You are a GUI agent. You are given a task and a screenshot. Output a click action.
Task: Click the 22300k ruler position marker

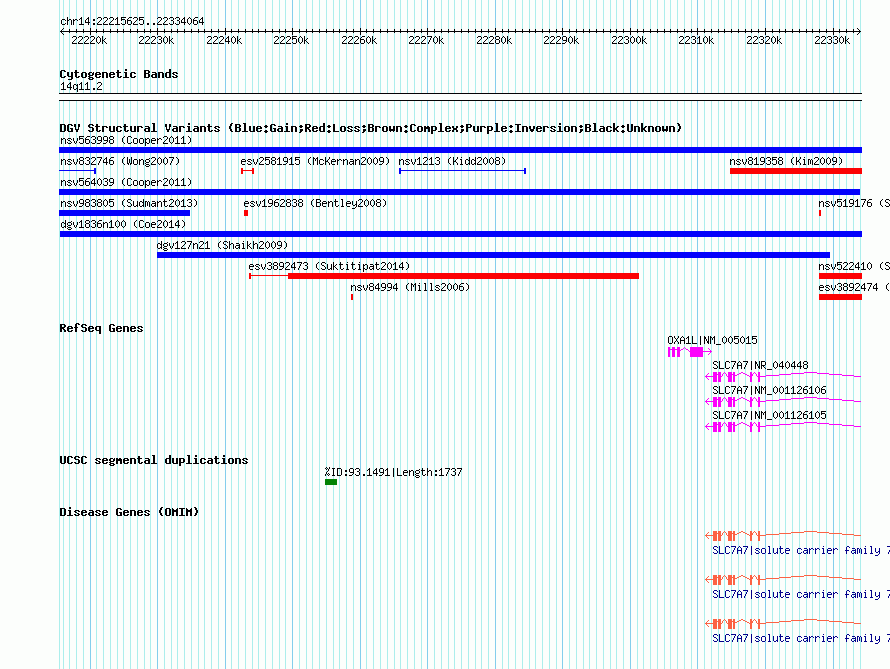(629, 40)
